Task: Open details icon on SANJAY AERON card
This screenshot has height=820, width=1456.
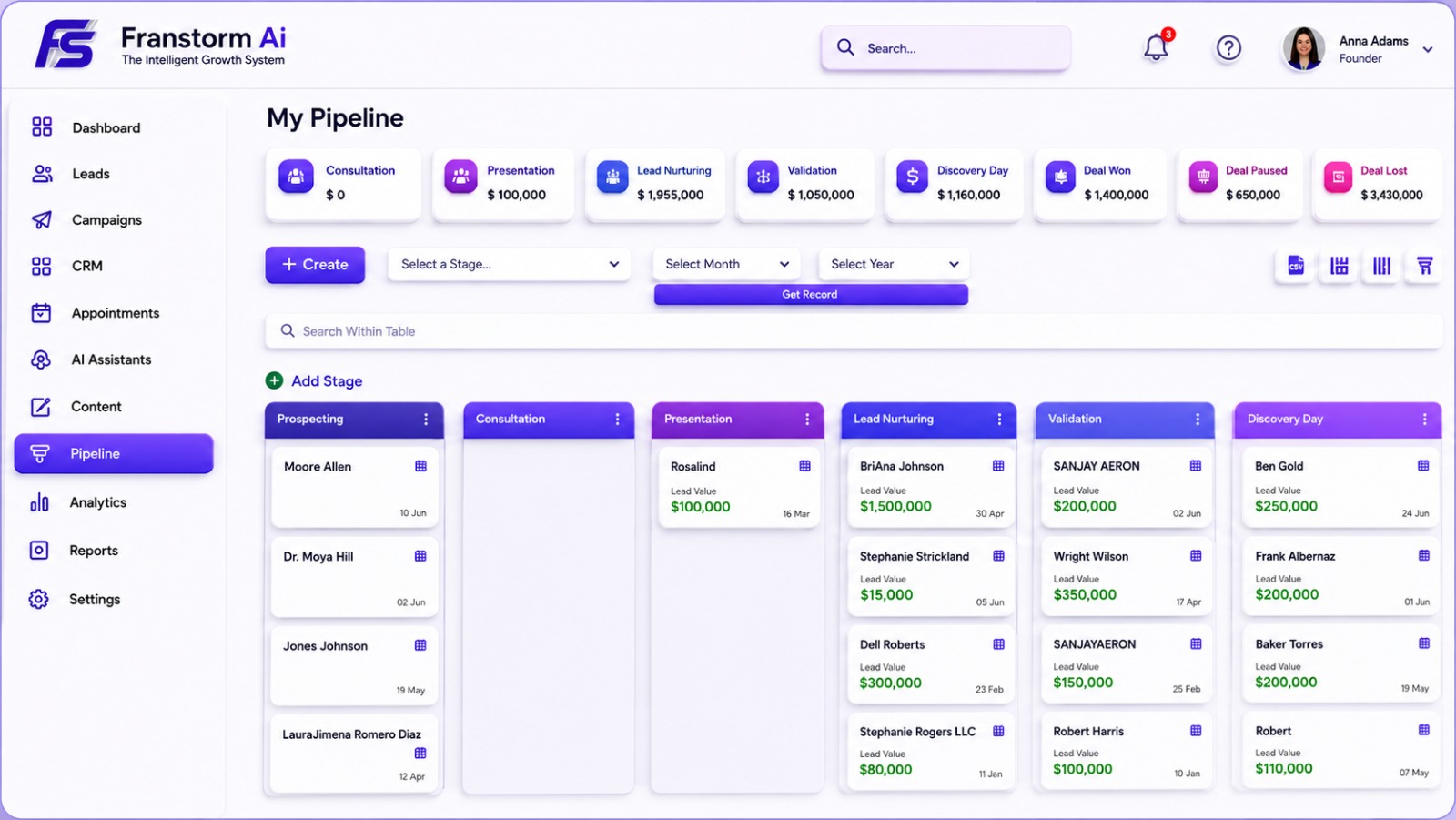Action: [x=1196, y=466]
